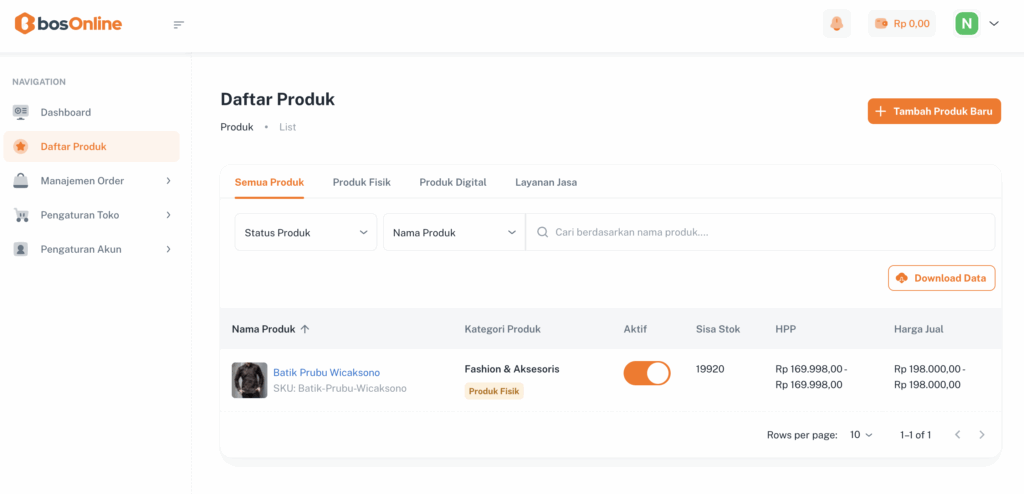Click the bosOnline logo icon
Image resolution: width=1024 pixels, height=494 pixels.
24,24
